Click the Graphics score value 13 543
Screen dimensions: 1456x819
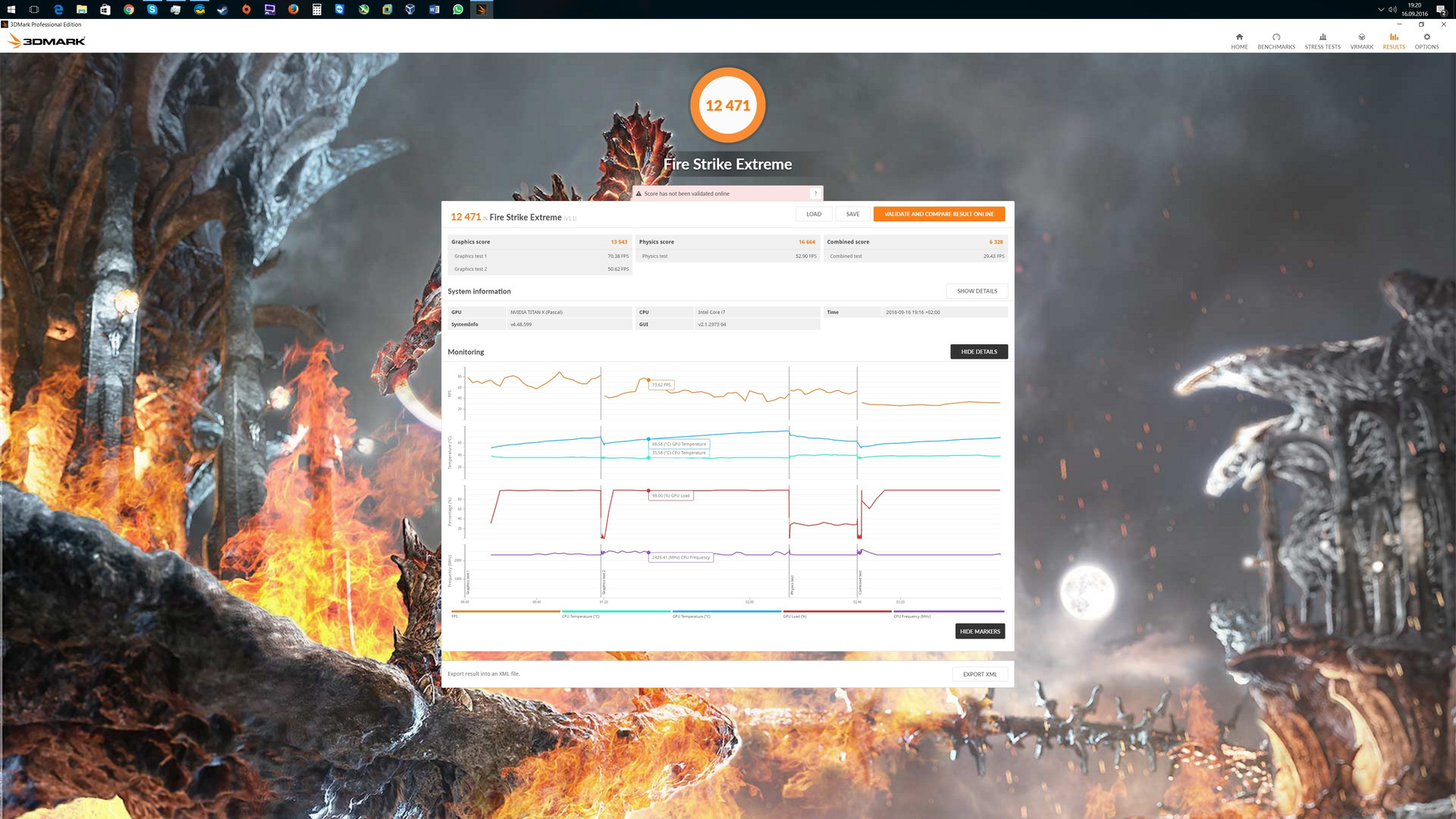click(x=619, y=242)
